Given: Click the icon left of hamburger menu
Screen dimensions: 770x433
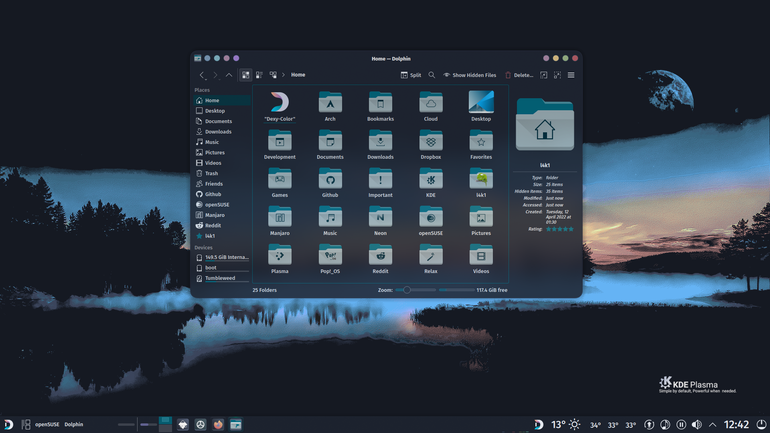Looking at the screenshot, I should click(x=557, y=75).
